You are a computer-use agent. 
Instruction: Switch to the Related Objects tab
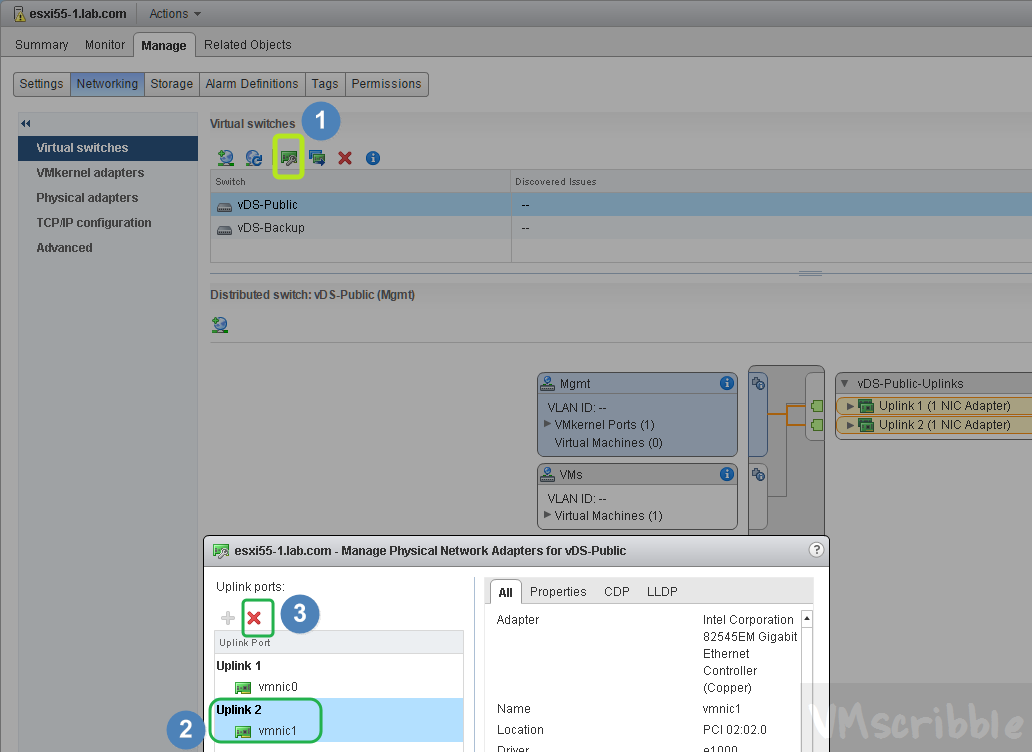click(247, 45)
